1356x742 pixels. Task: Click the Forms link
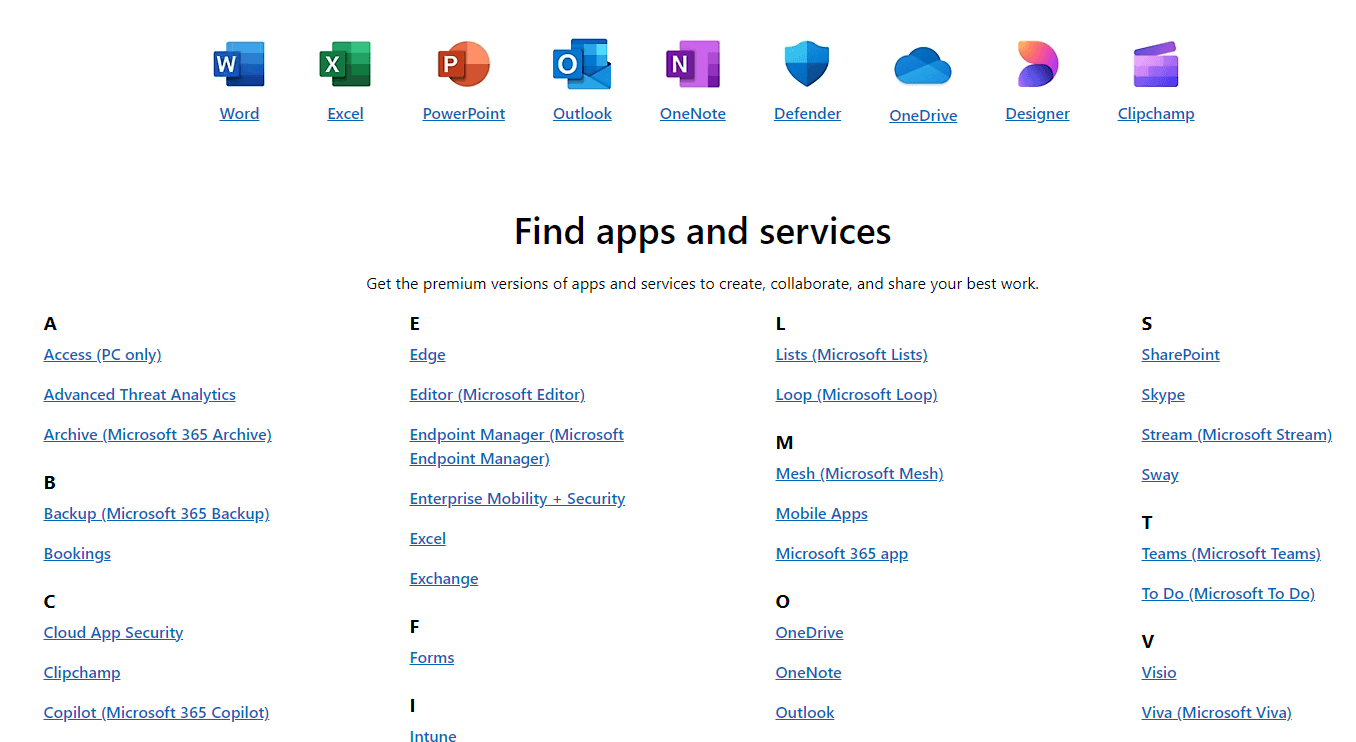(431, 657)
